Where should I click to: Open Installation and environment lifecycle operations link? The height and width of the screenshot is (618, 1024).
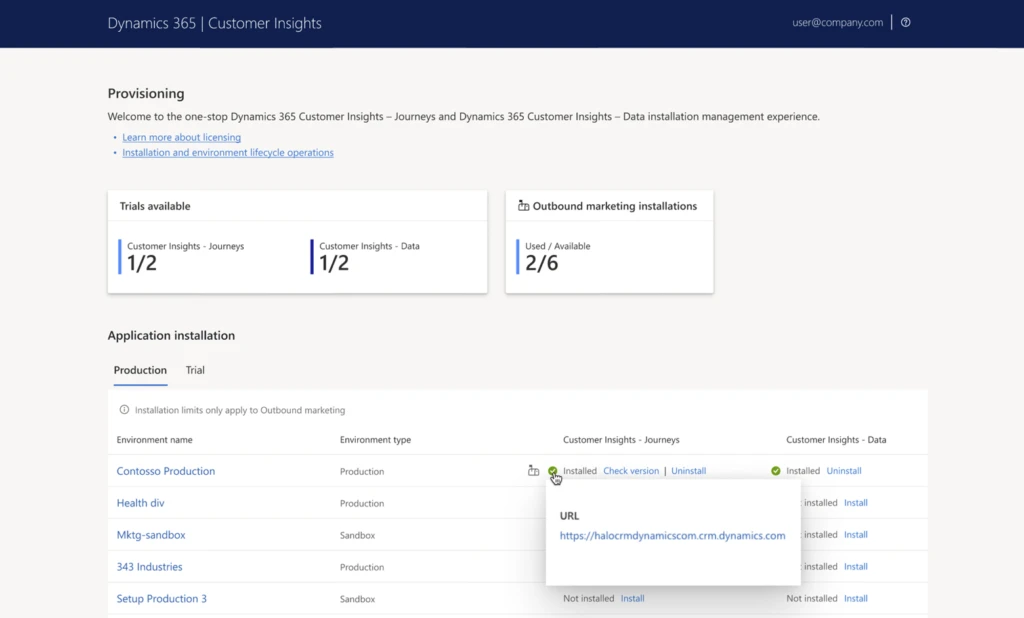point(227,153)
